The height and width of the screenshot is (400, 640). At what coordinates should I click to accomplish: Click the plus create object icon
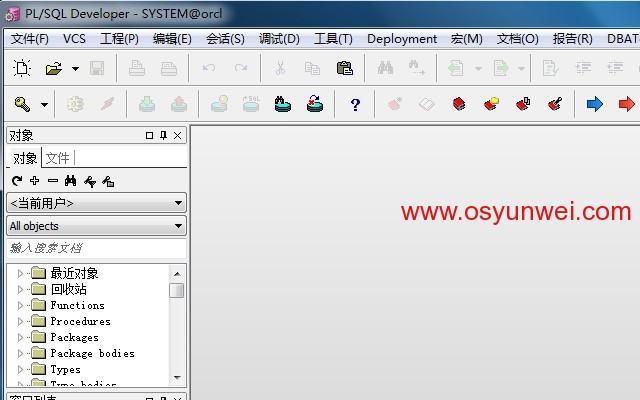pos(35,180)
